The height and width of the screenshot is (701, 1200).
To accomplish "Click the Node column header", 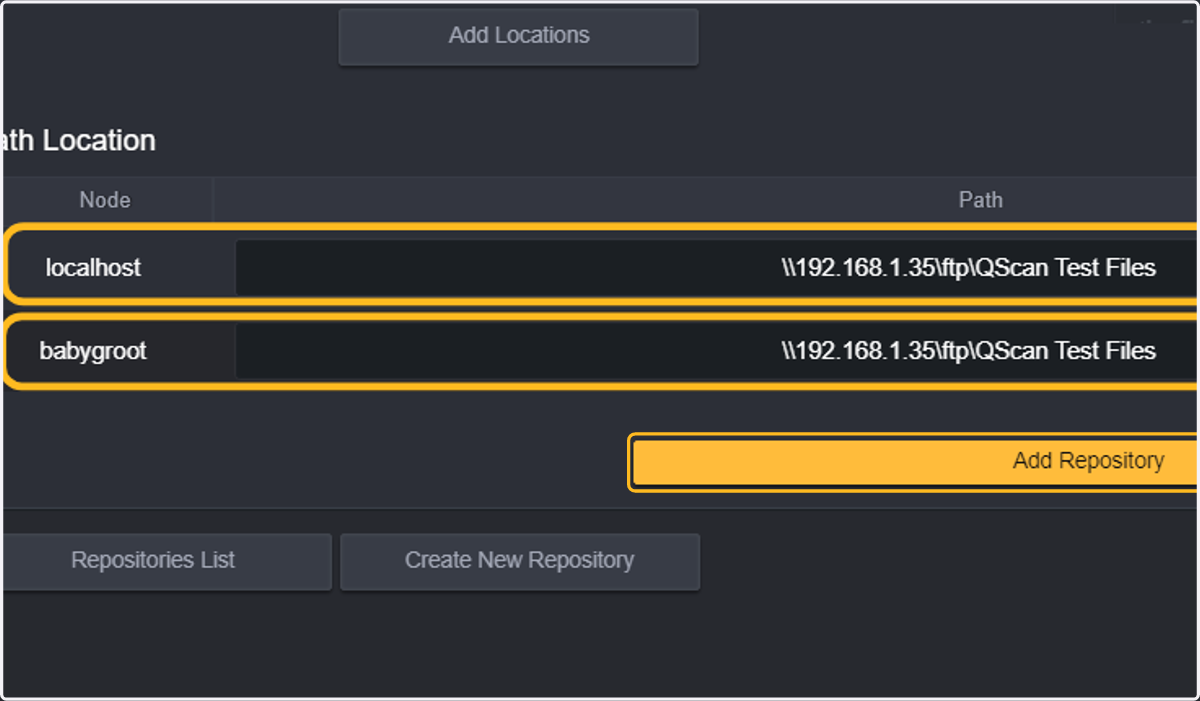I will point(105,200).
